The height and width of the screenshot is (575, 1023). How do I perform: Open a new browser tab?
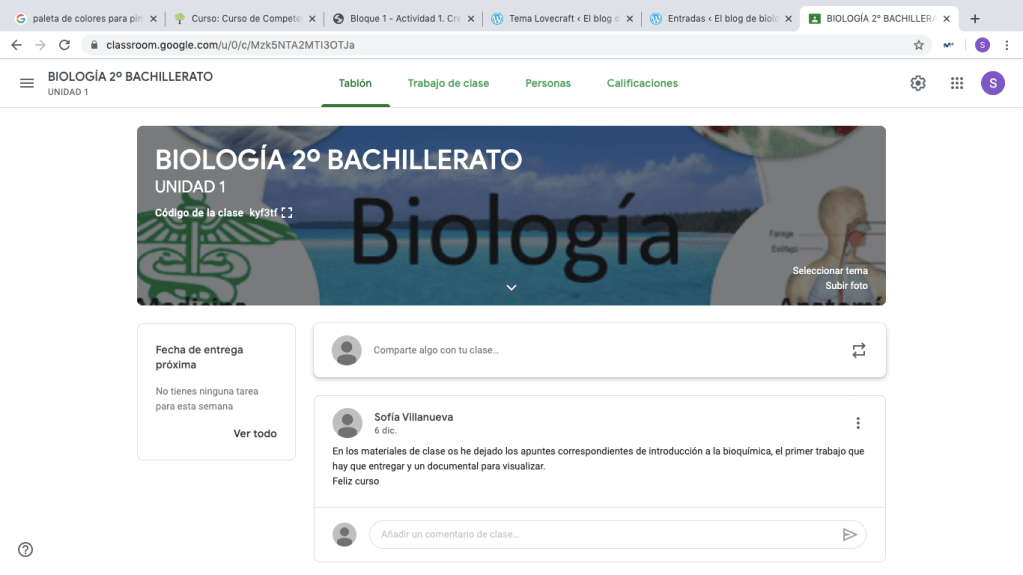point(975,18)
